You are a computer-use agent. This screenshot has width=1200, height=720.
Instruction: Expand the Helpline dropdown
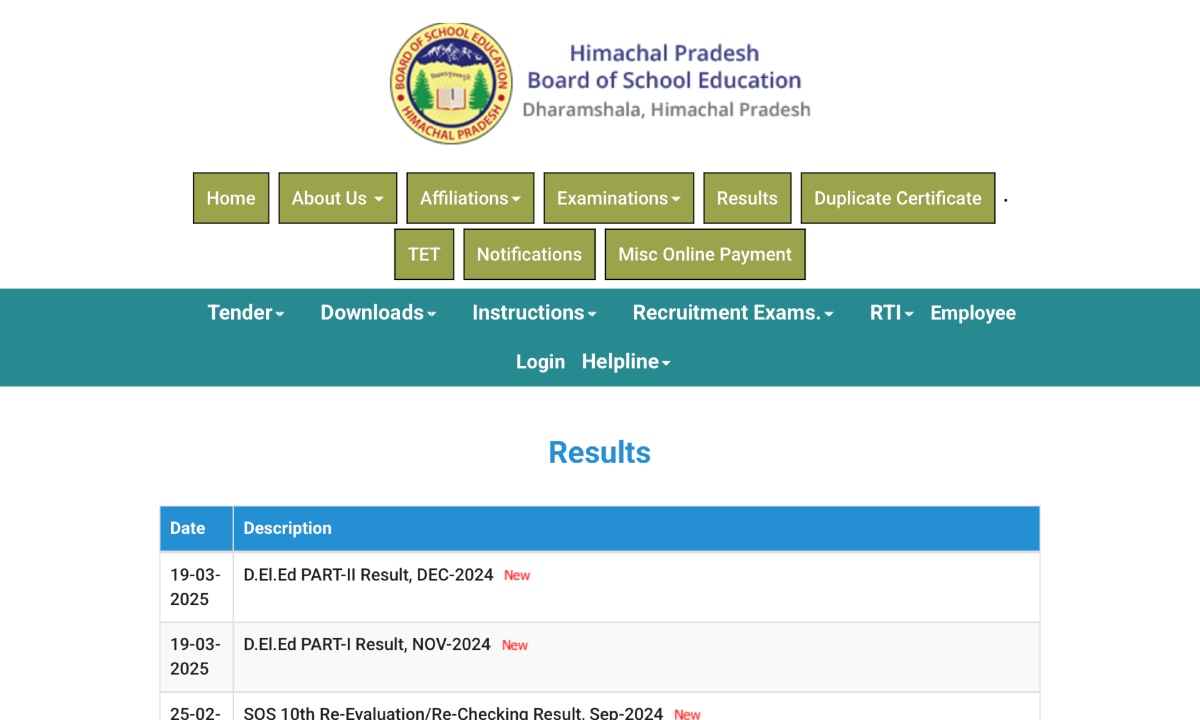(x=626, y=362)
